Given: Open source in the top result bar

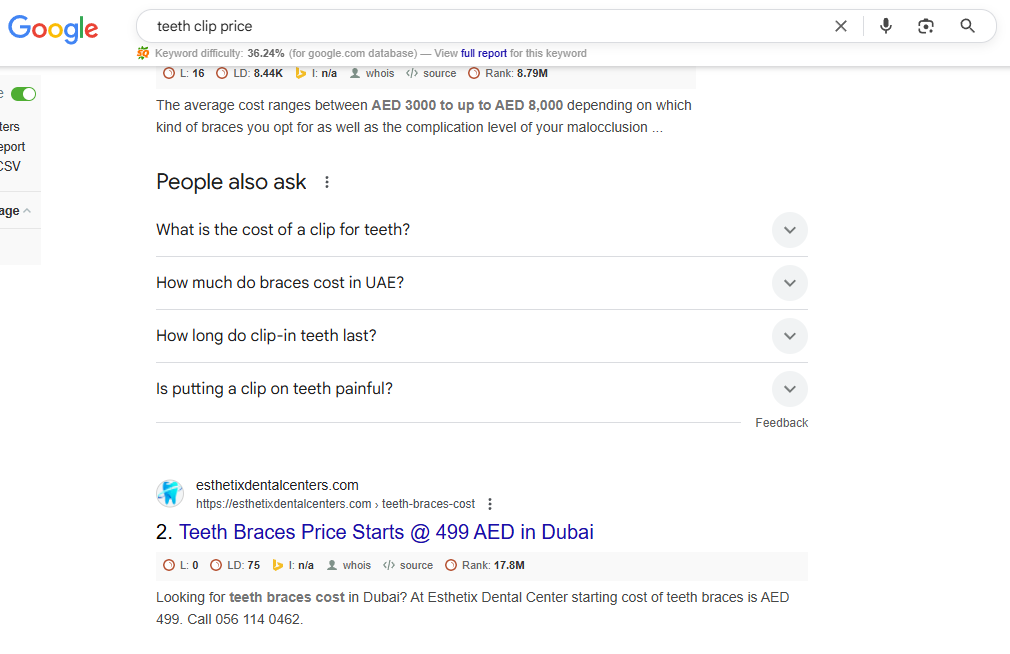Looking at the screenshot, I should (x=431, y=73).
